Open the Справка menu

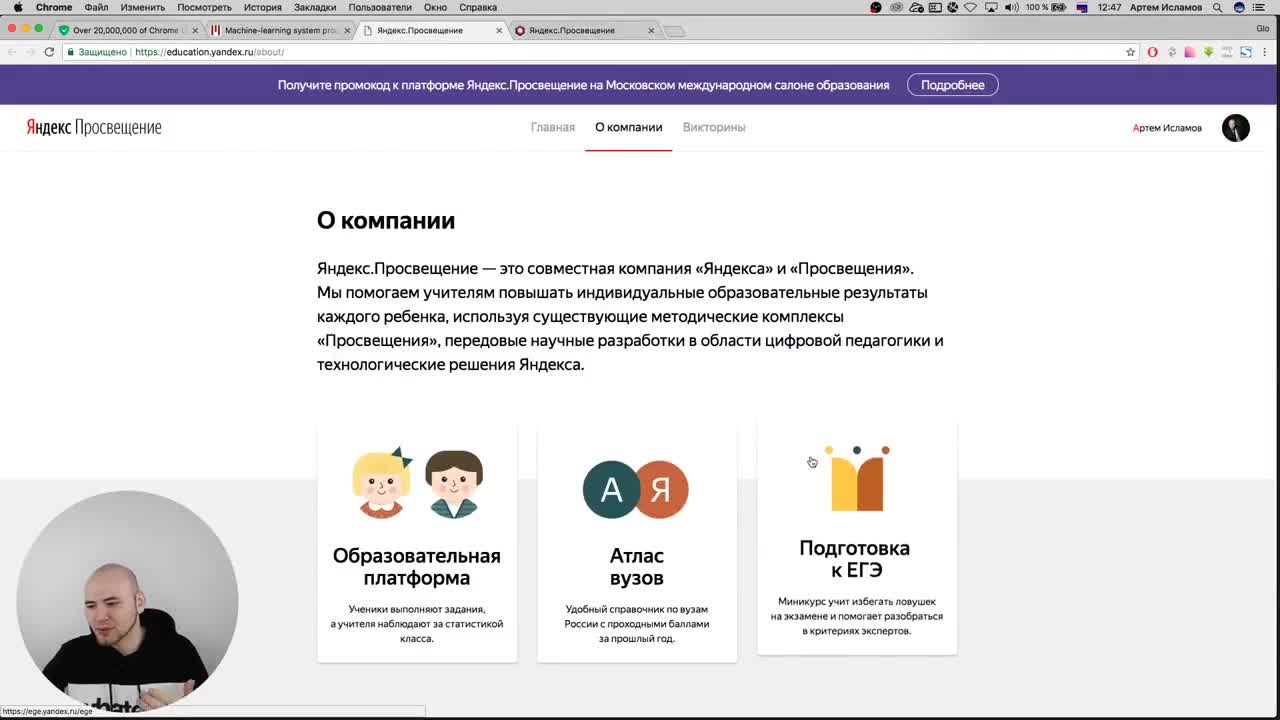coord(478,7)
